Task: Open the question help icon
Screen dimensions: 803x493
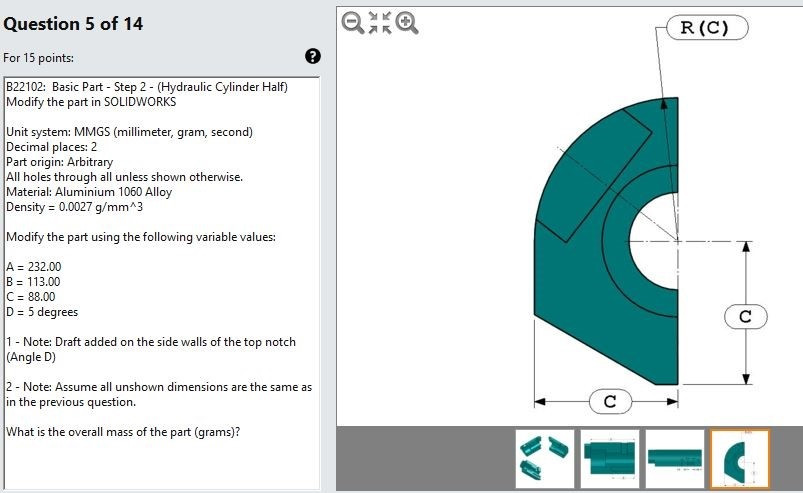Action: point(312,56)
